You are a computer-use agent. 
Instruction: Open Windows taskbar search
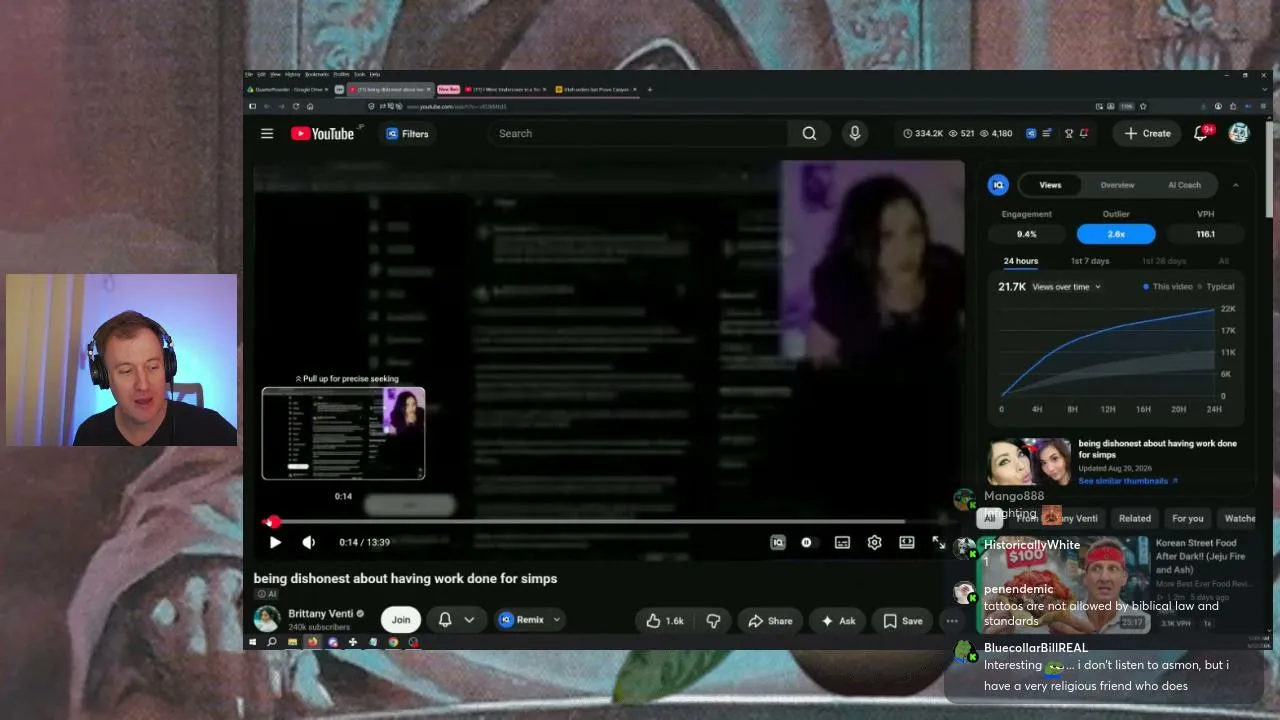pos(272,642)
